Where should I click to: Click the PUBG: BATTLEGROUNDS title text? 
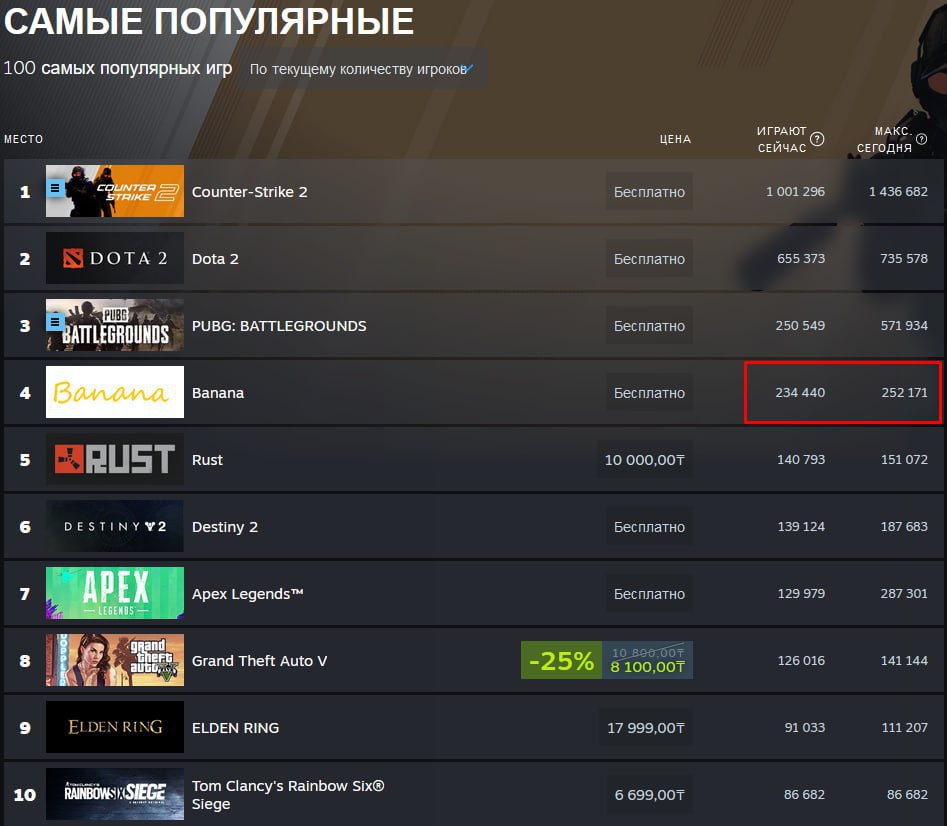(279, 325)
